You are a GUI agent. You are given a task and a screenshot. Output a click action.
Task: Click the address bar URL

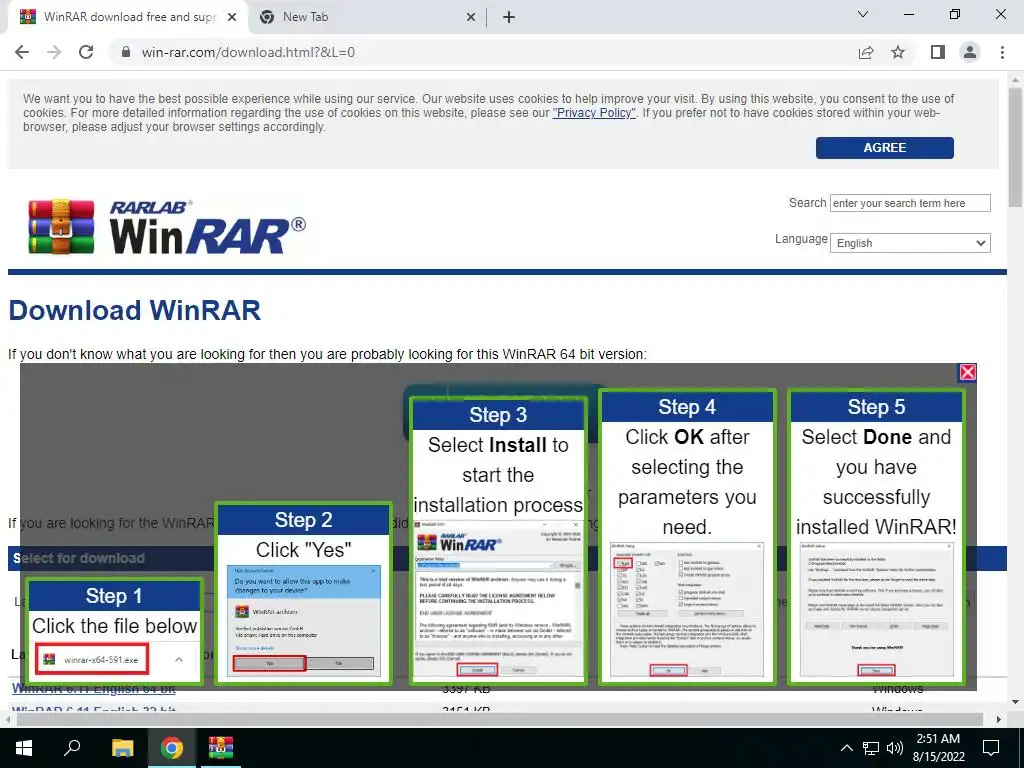(248, 52)
